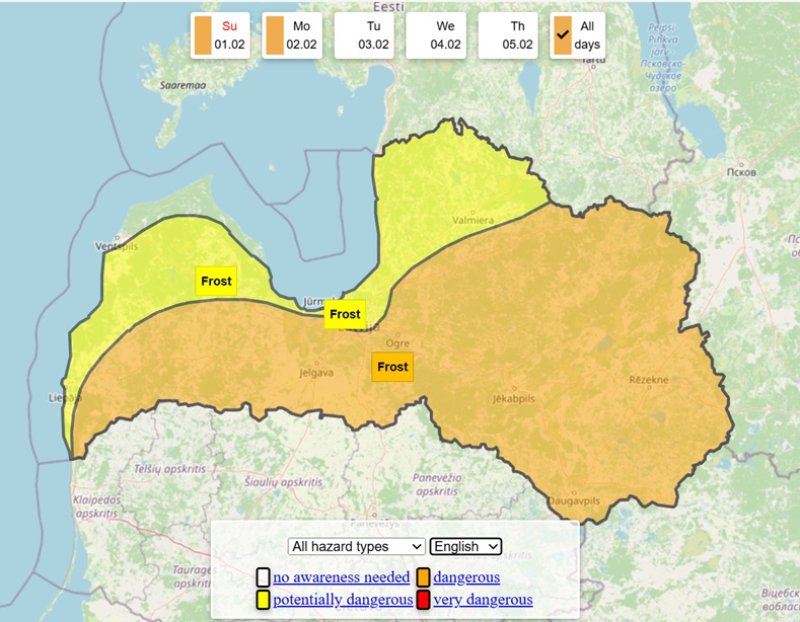
Task: Click the red legend color swatch
Action: 422,599
